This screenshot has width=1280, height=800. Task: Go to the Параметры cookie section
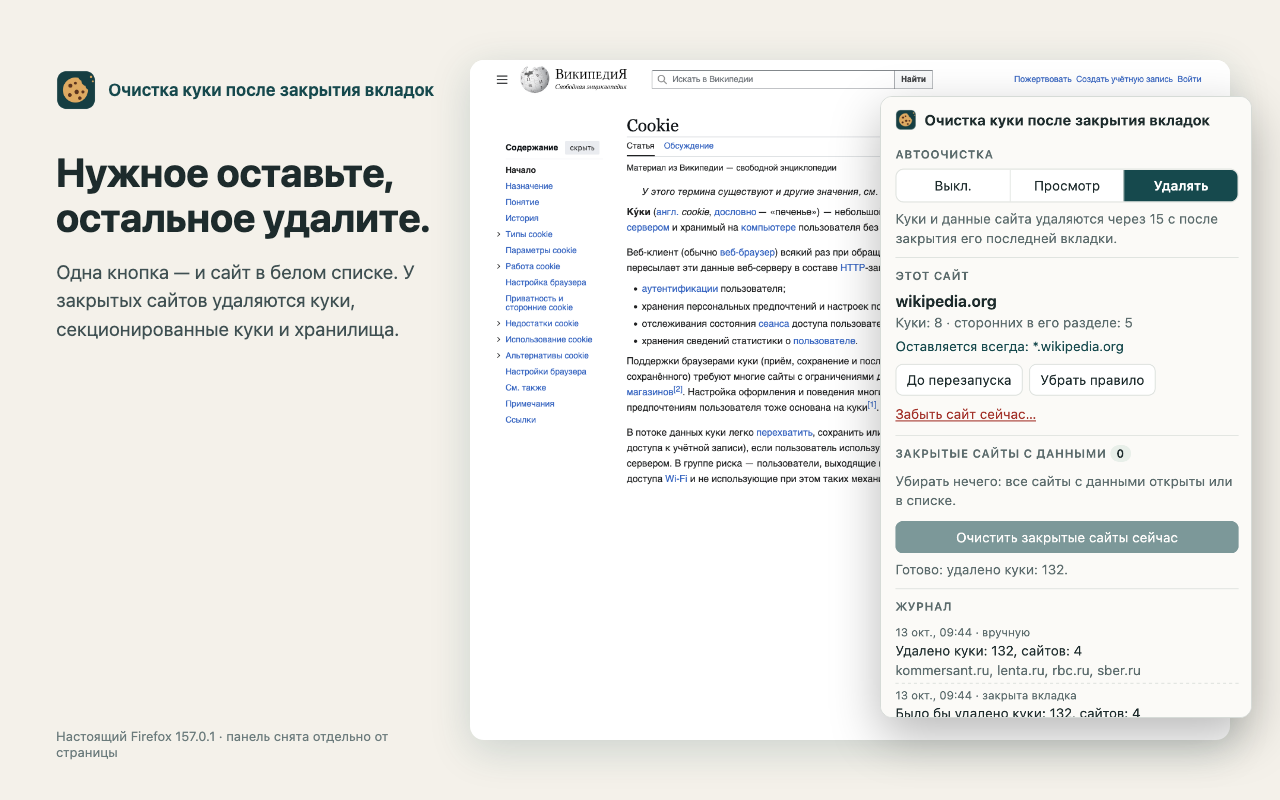[541, 250]
